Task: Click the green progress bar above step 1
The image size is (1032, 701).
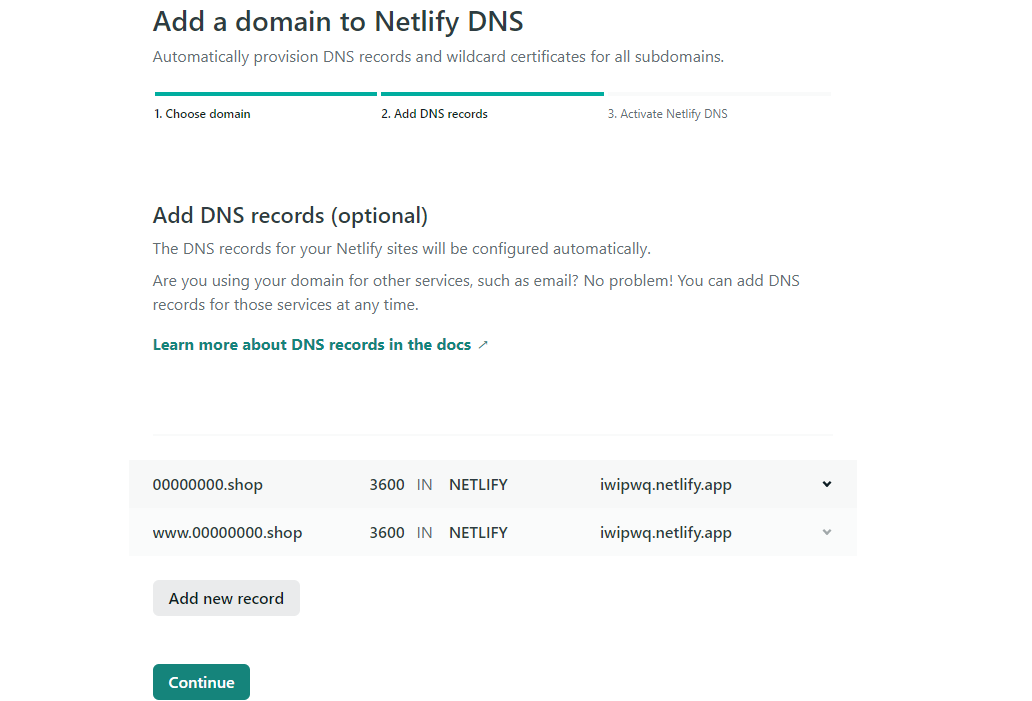Action: pyautogui.click(x=266, y=94)
